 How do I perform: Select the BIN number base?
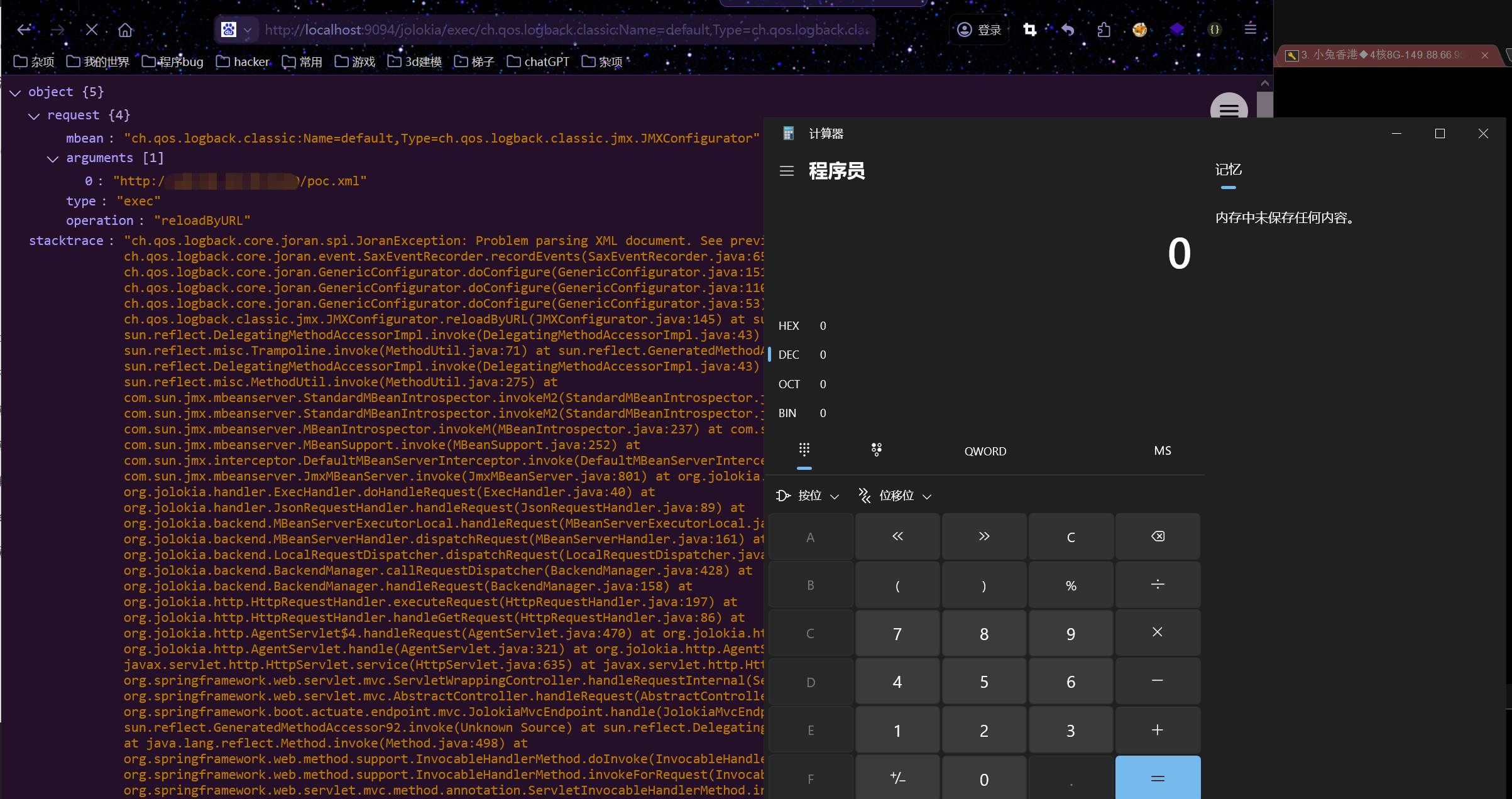[787, 413]
